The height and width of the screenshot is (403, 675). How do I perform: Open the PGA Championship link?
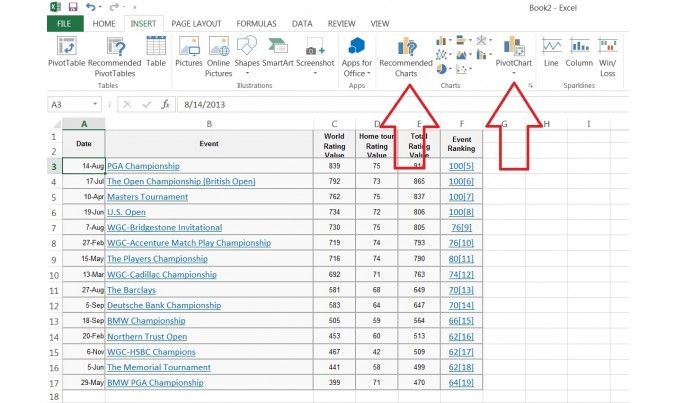[x=143, y=166]
